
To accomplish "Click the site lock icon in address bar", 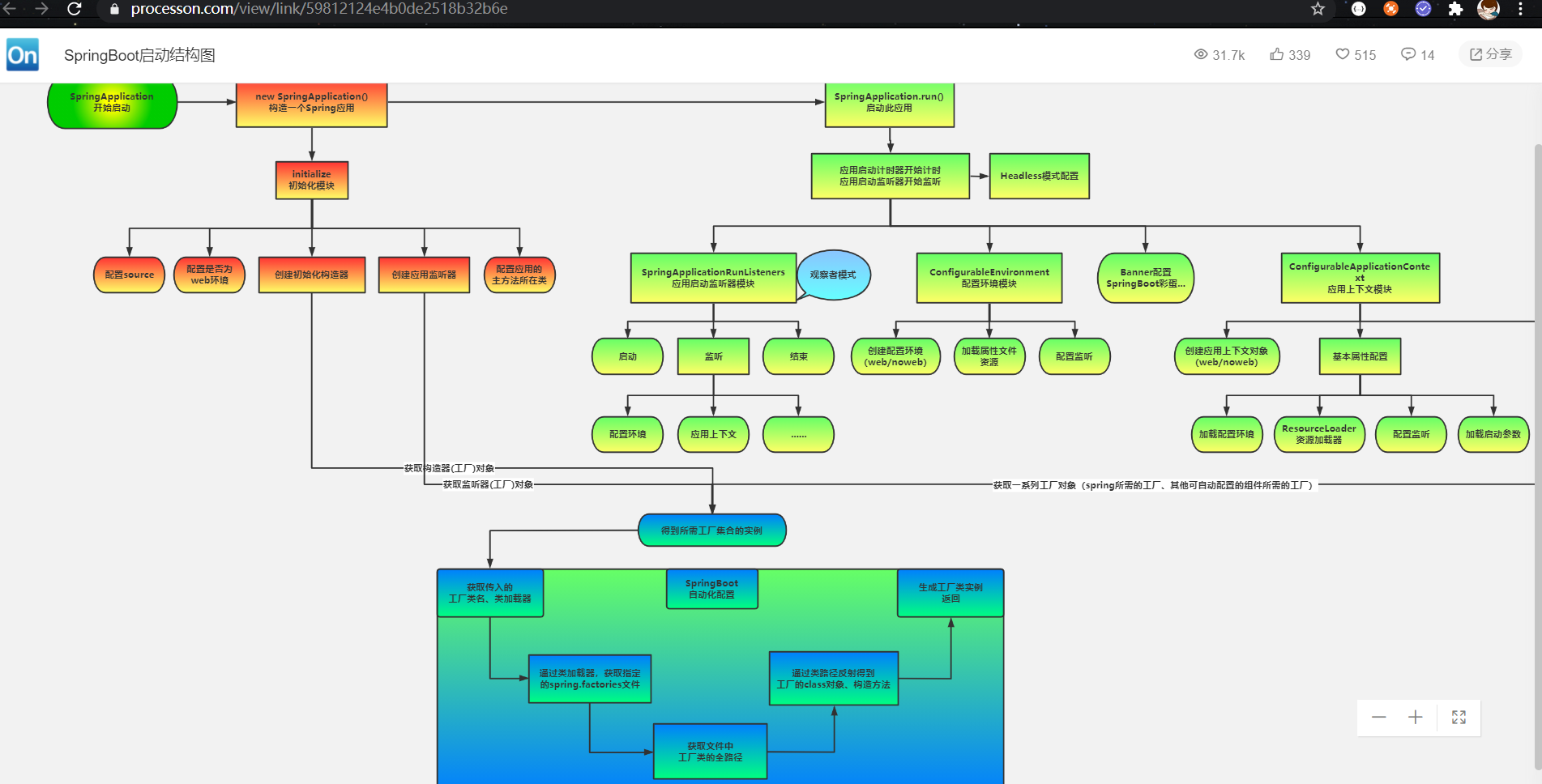I will [114, 9].
